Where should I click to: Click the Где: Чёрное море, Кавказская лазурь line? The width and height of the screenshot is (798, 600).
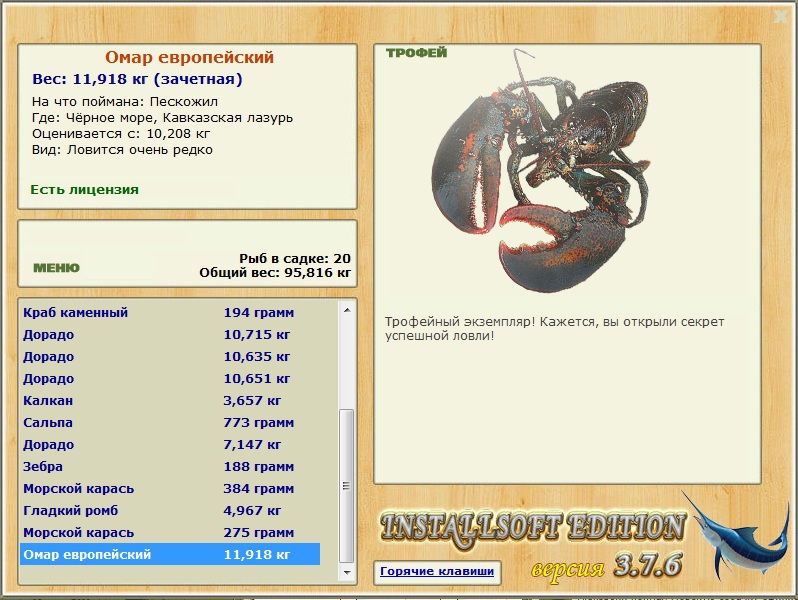click(162, 118)
